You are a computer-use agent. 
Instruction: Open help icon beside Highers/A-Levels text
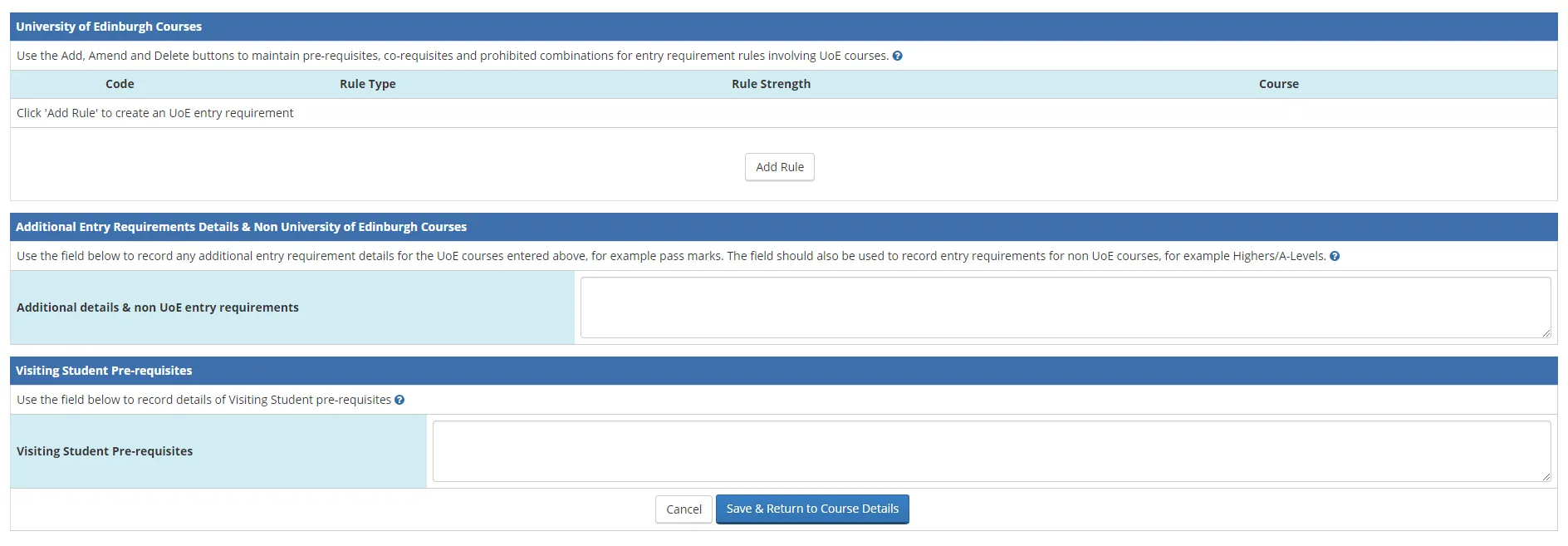(1335, 256)
